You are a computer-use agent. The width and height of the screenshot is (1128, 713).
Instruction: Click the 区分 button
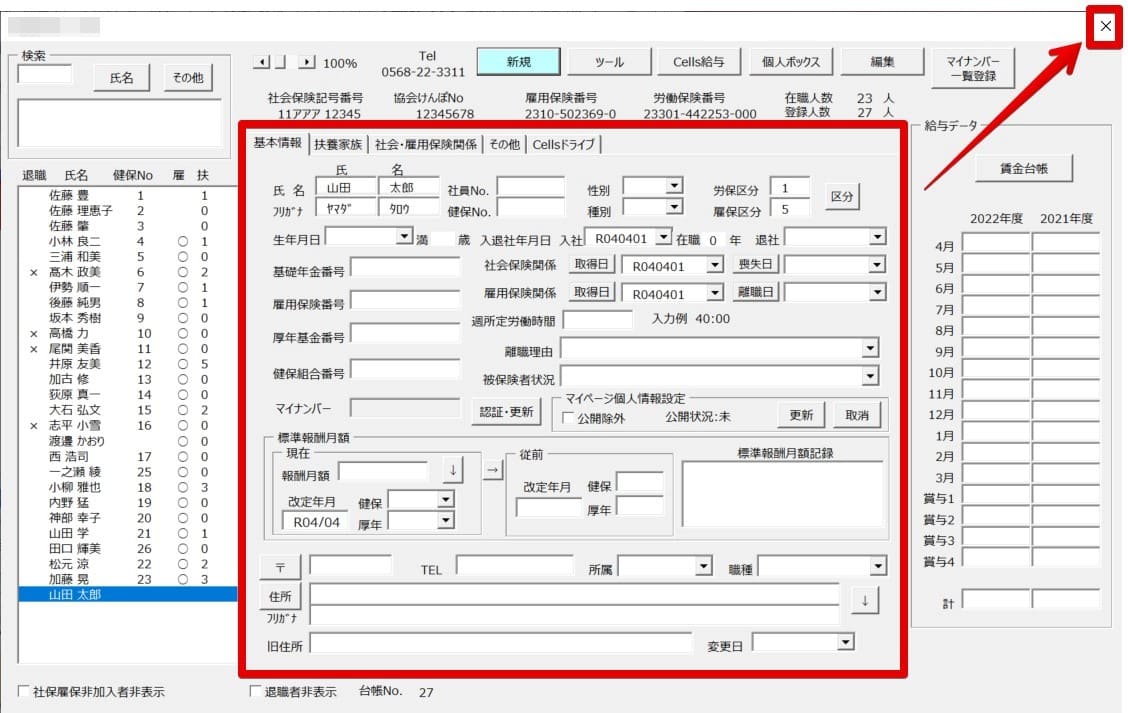[x=842, y=196]
